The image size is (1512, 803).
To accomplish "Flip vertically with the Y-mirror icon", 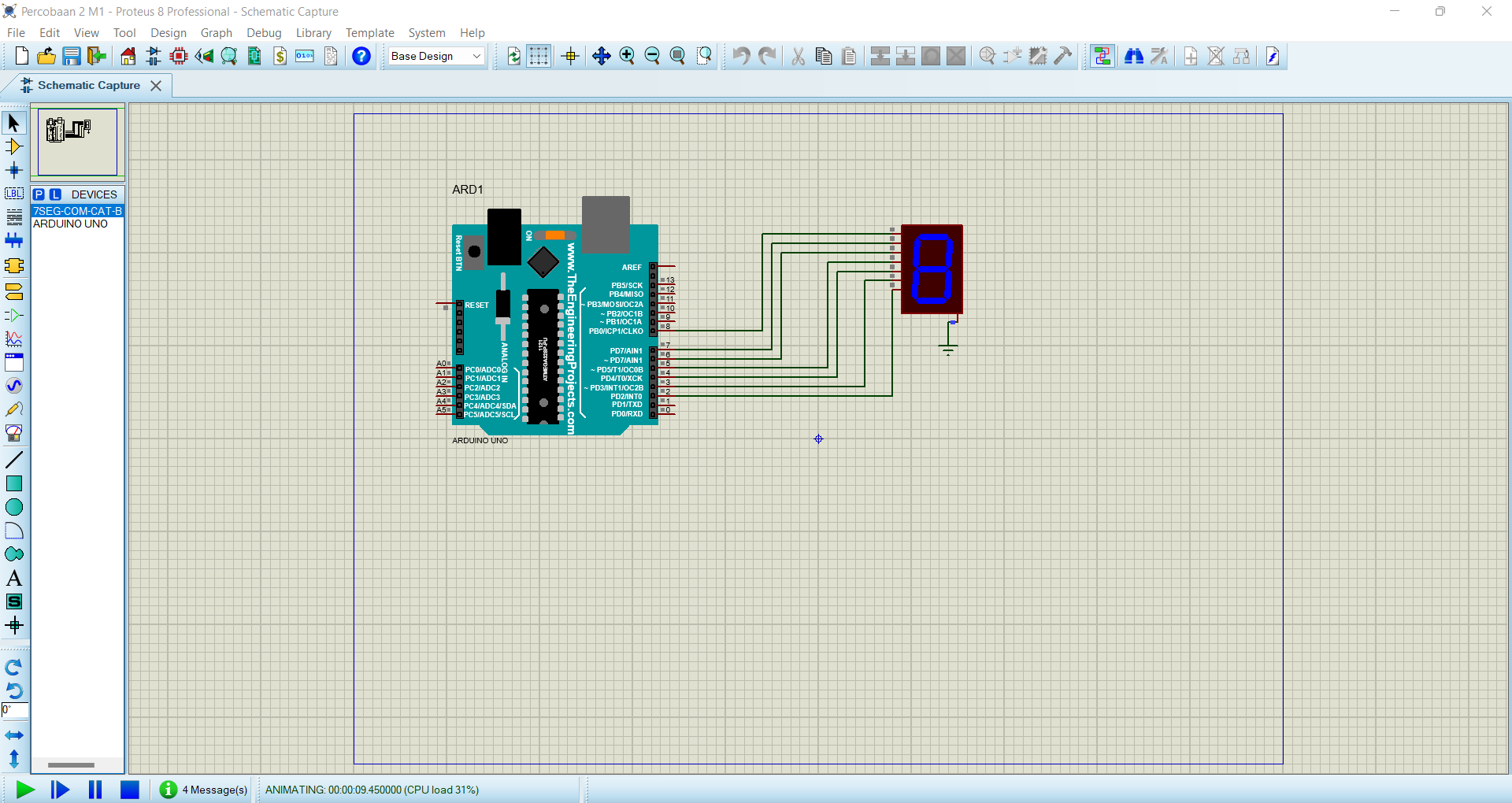I will coord(13,759).
